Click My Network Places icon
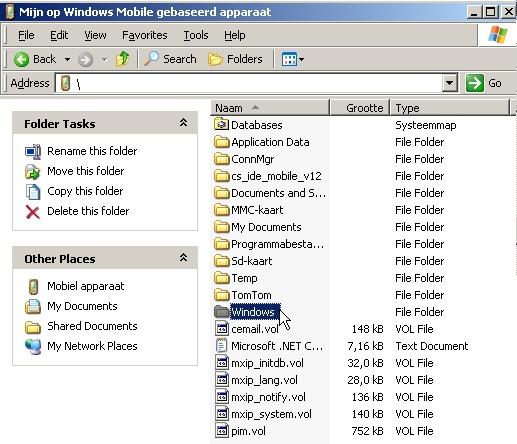Image resolution: width=517 pixels, height=444 pixels. 33,347
